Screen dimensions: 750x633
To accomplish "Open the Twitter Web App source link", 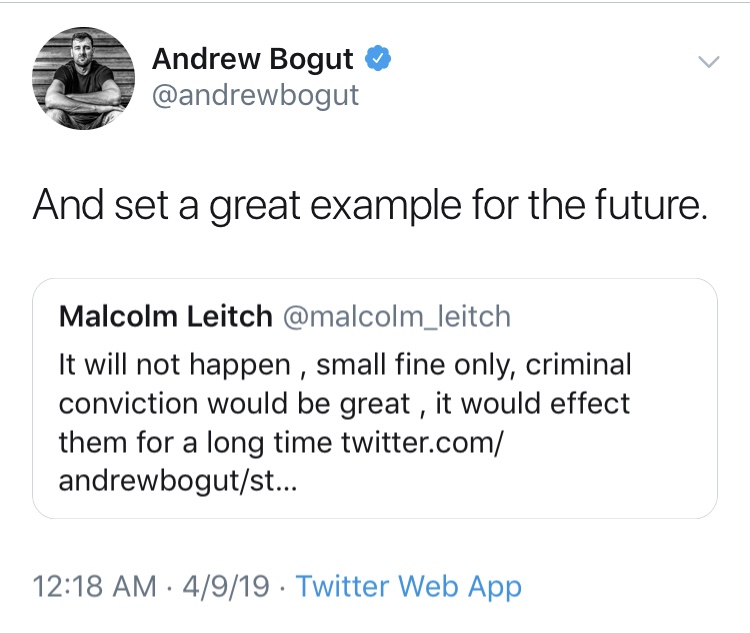I will (409, 586).
